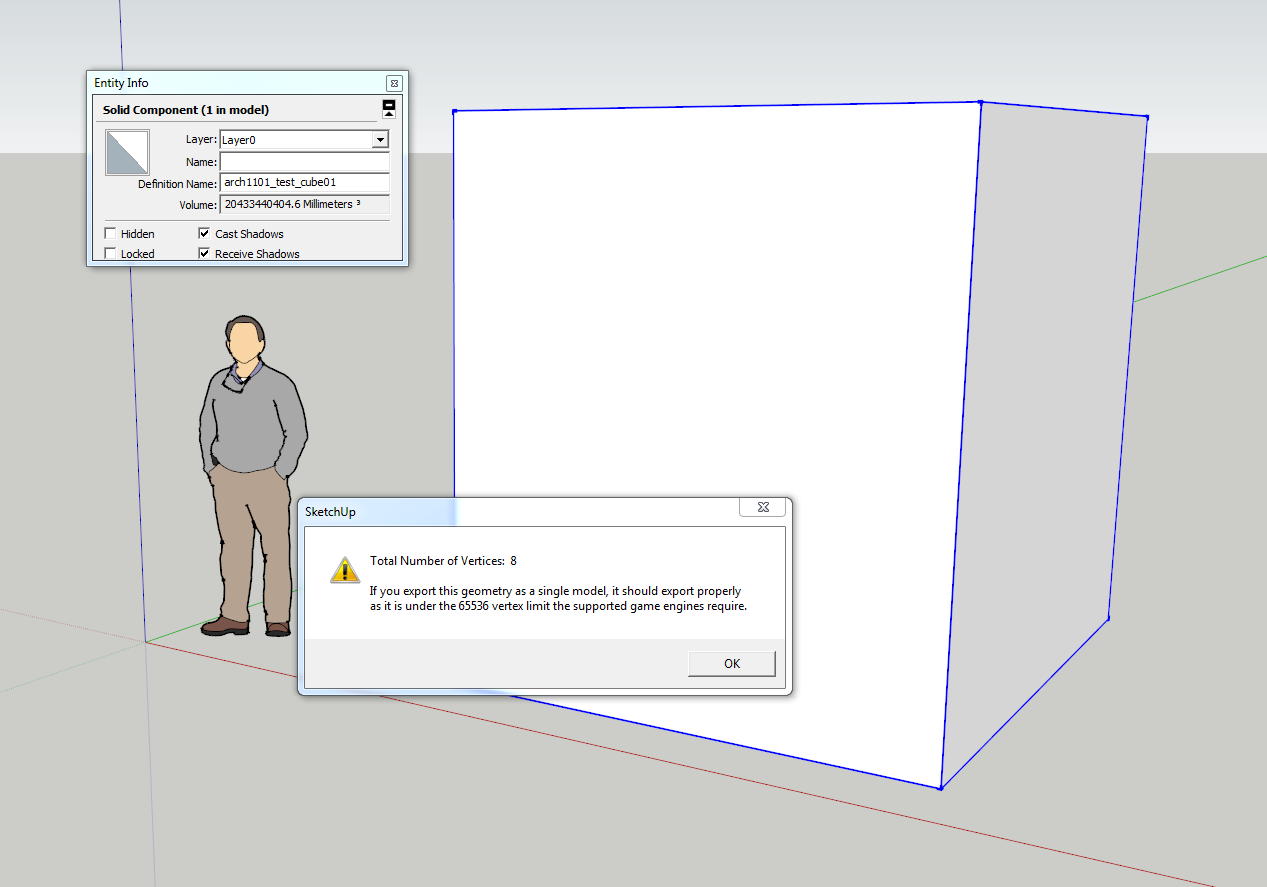Uncheck the Receive Shadows checkbox
This screenshot has height=887, width=1267.
pos(204,254)
